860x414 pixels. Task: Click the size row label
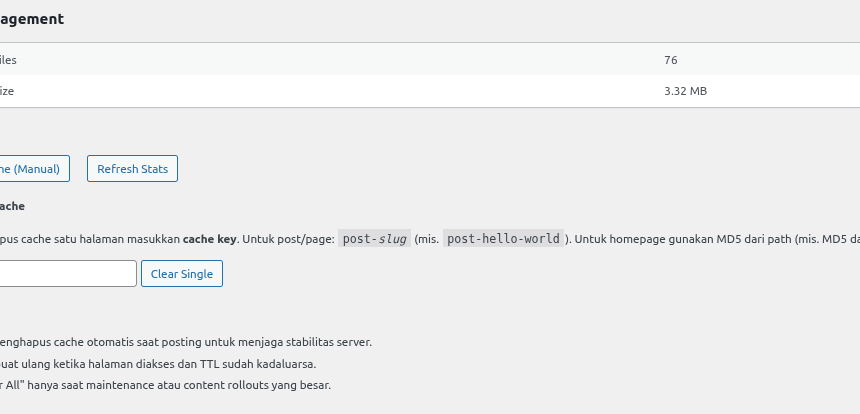click(7, 91)
